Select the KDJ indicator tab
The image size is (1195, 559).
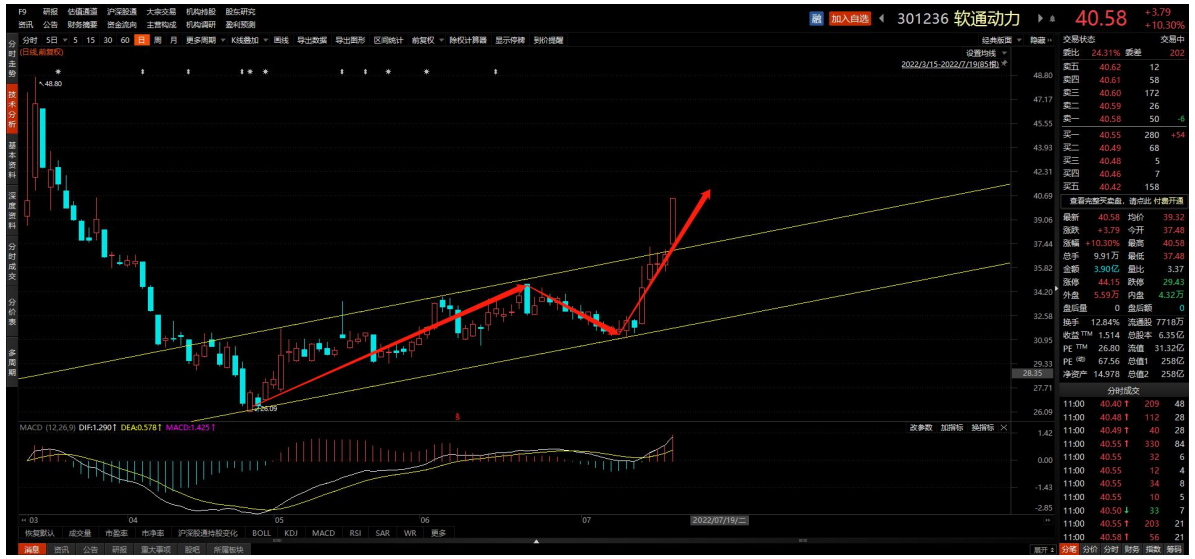[x=290, y=533]
